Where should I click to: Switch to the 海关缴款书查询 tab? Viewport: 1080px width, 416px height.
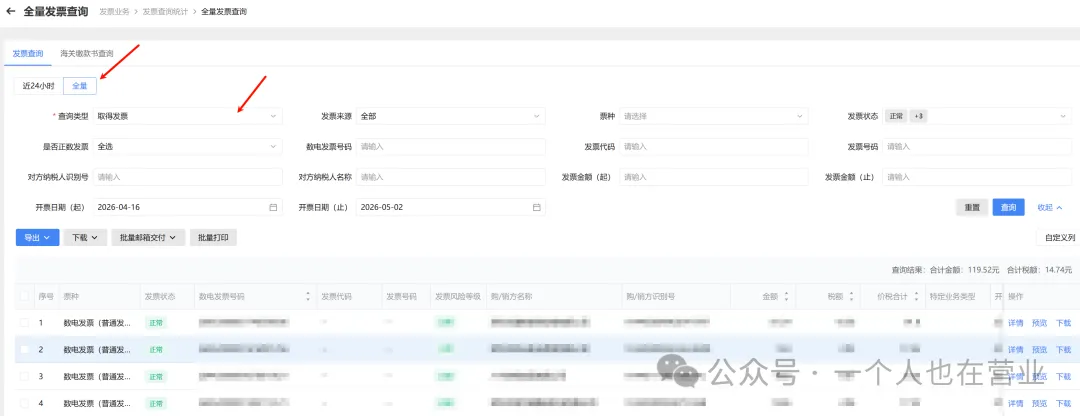click(87, 54)
